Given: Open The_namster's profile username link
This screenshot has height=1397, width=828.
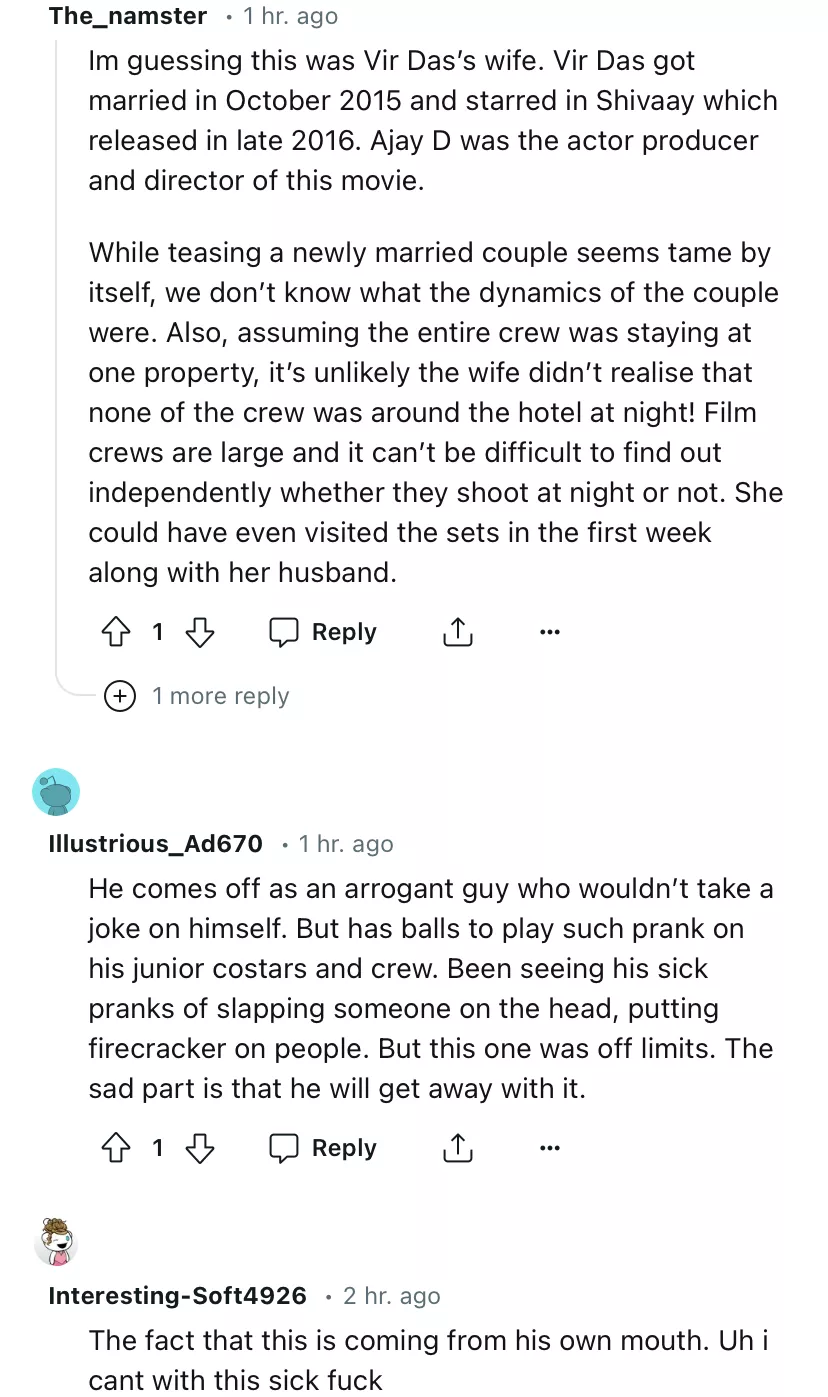Looking at the screenshot, I should pyautogui.click(x=127, y=16).
